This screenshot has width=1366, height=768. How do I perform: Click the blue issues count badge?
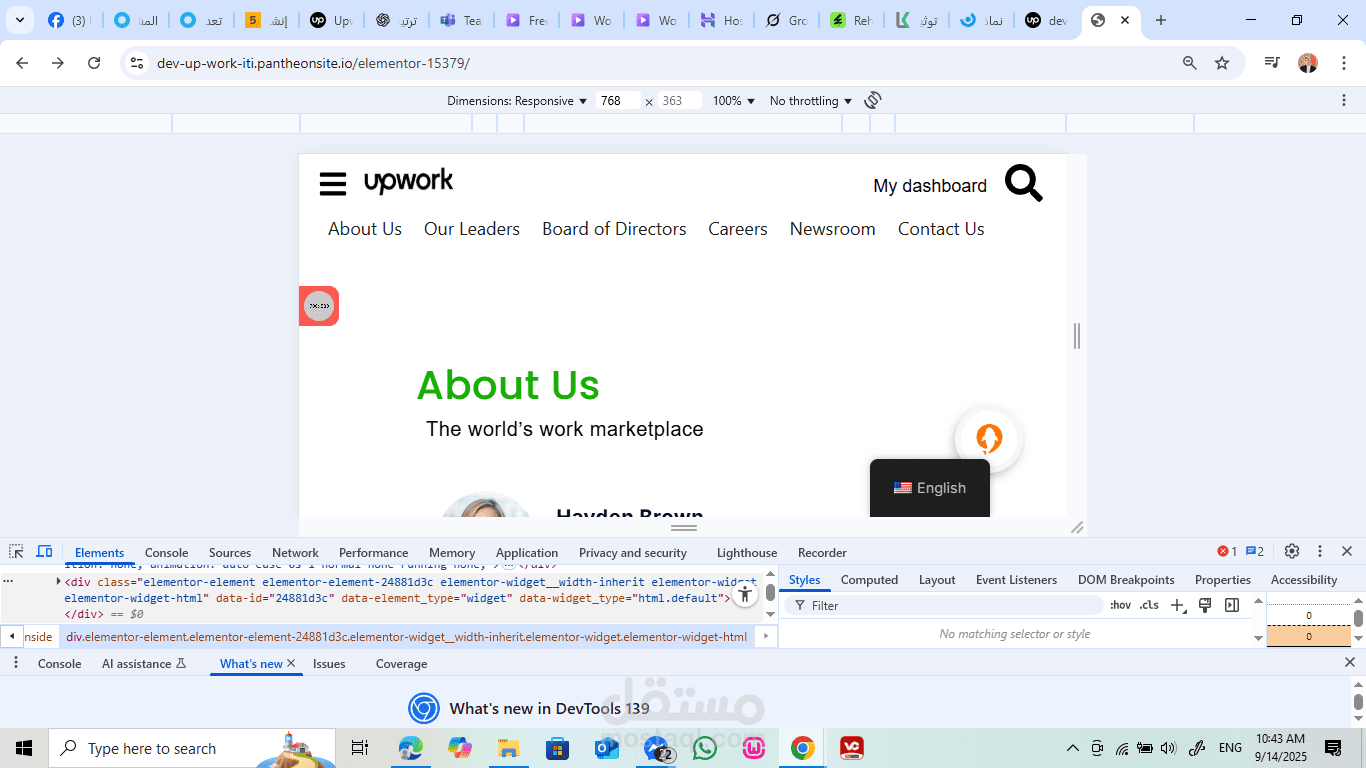point(1255,551)
